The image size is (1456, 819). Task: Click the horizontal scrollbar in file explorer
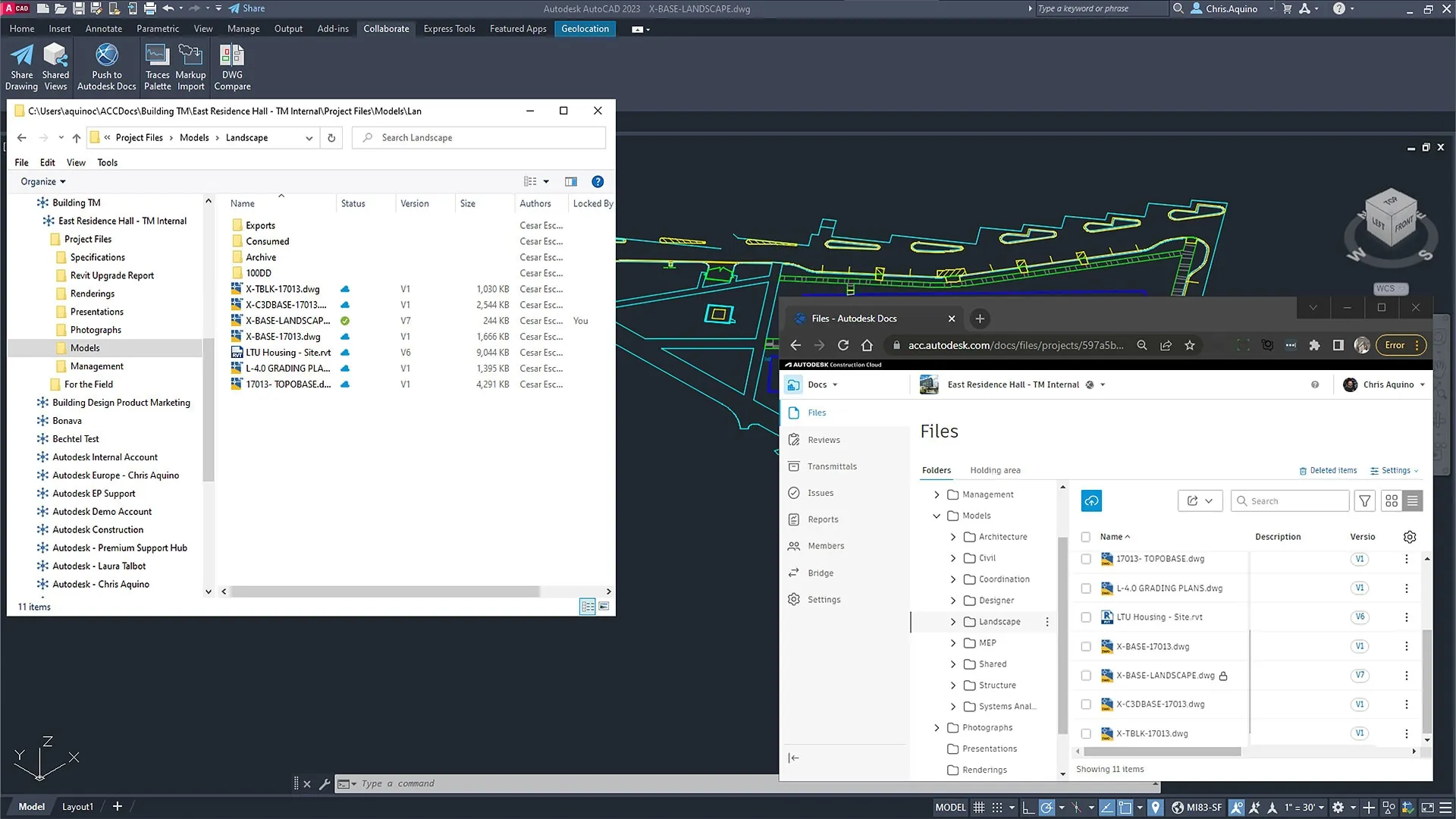pyautogui.click(x=384, y=591)
